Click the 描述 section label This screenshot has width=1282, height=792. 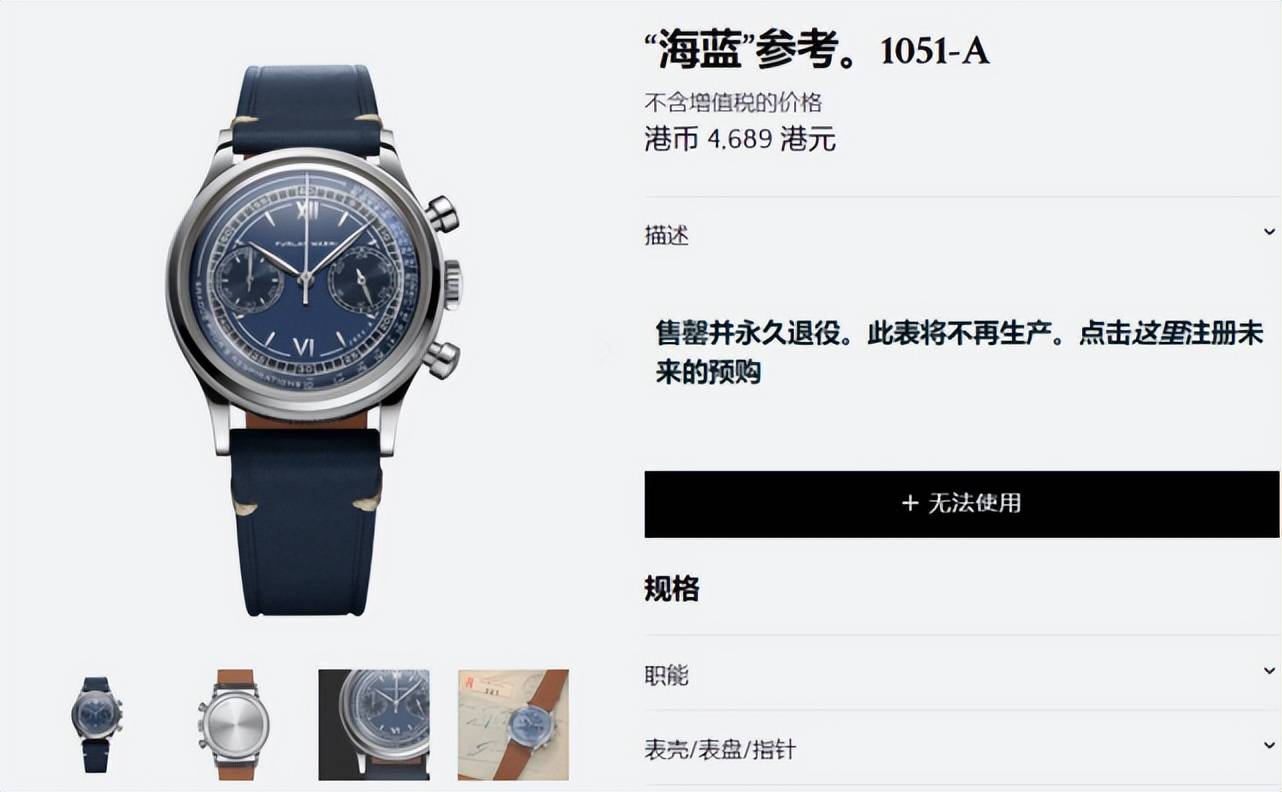point(666,236)
